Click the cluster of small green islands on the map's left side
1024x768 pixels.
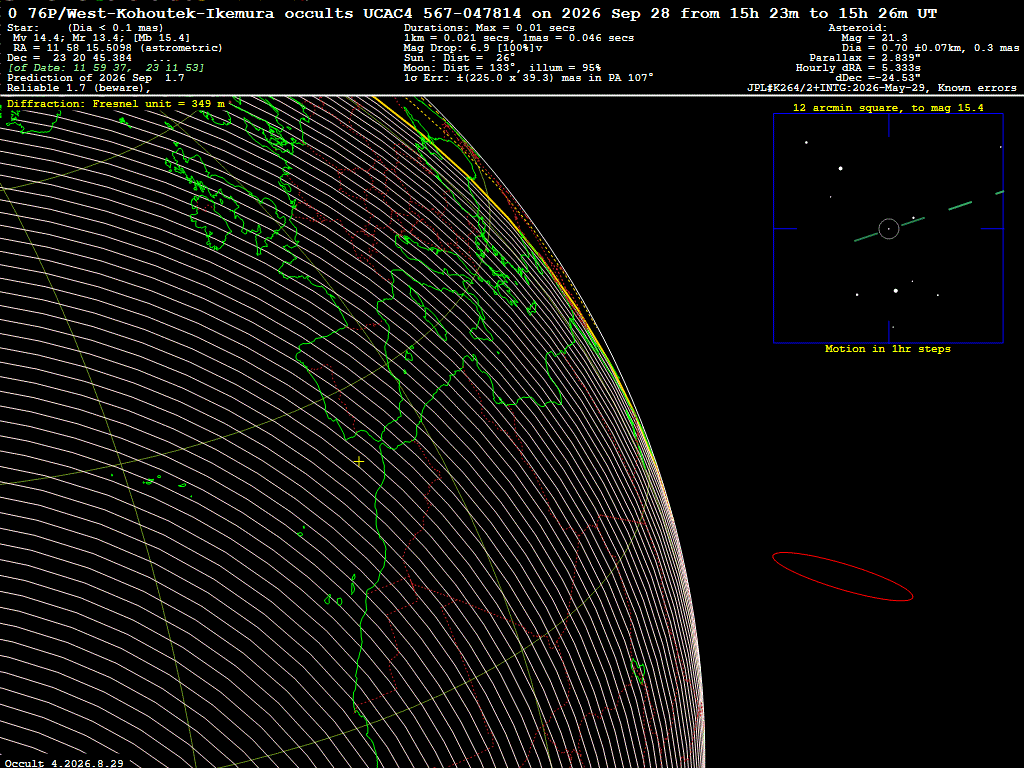[152, 482]
